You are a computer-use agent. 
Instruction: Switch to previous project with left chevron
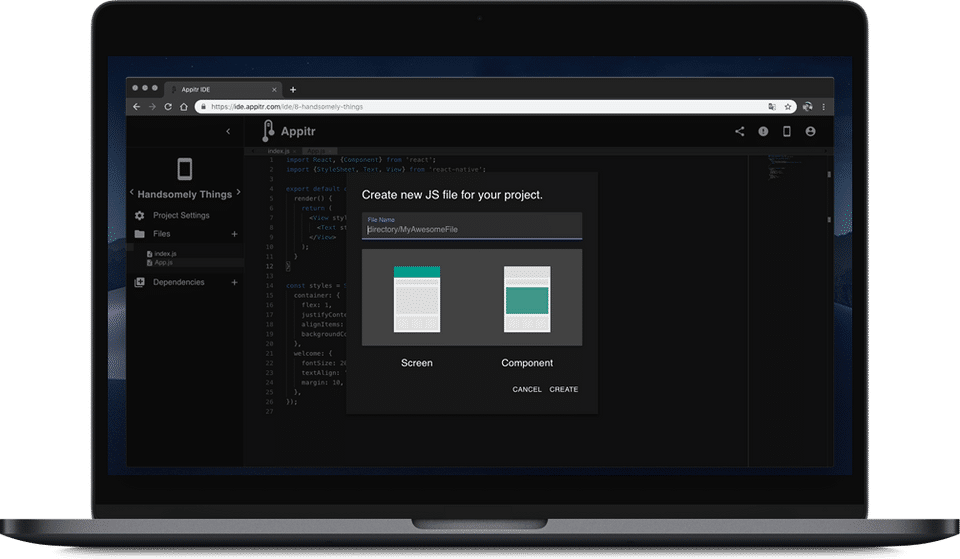pyautogui.click(x=132, y=192)
